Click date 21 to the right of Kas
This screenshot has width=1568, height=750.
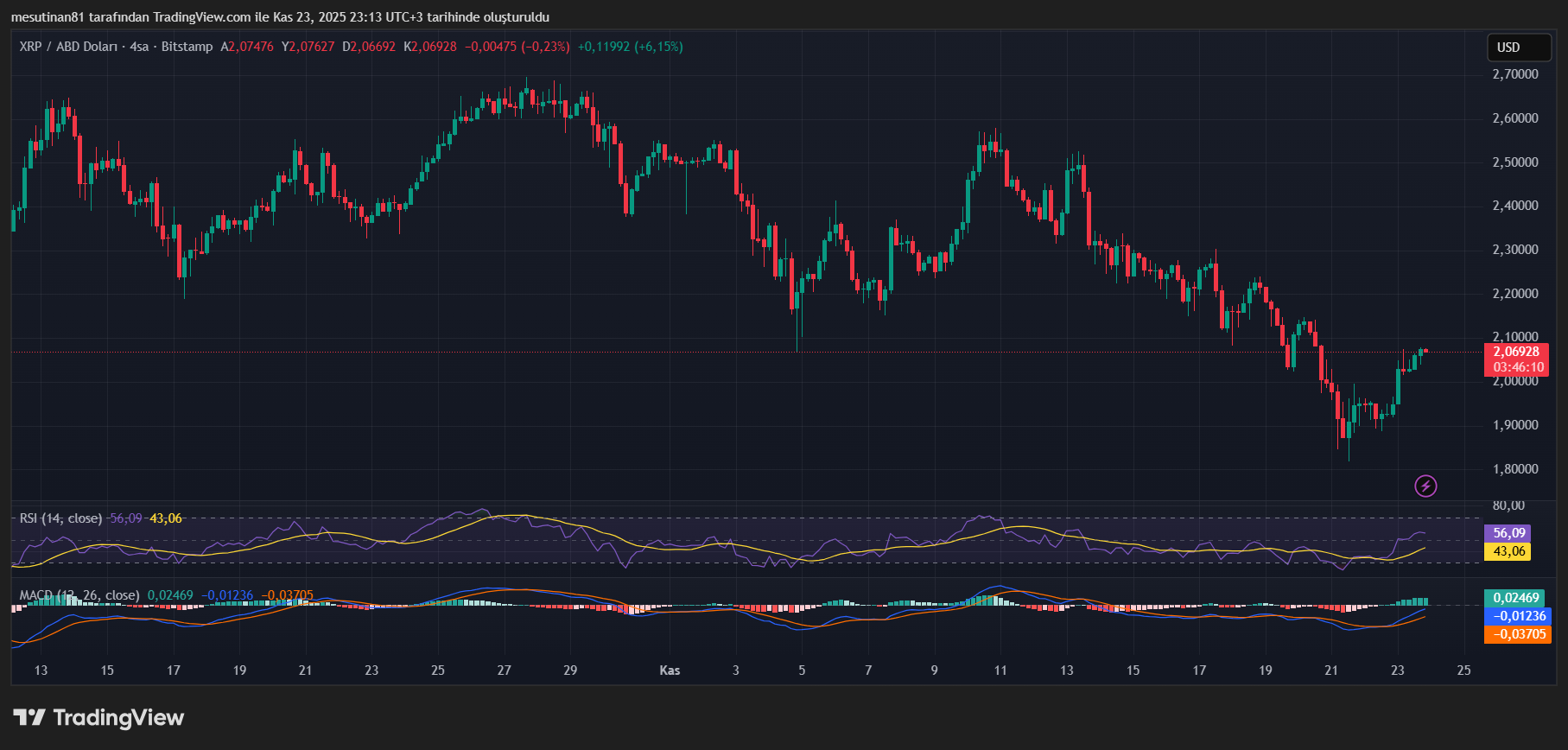[1331, 671]
